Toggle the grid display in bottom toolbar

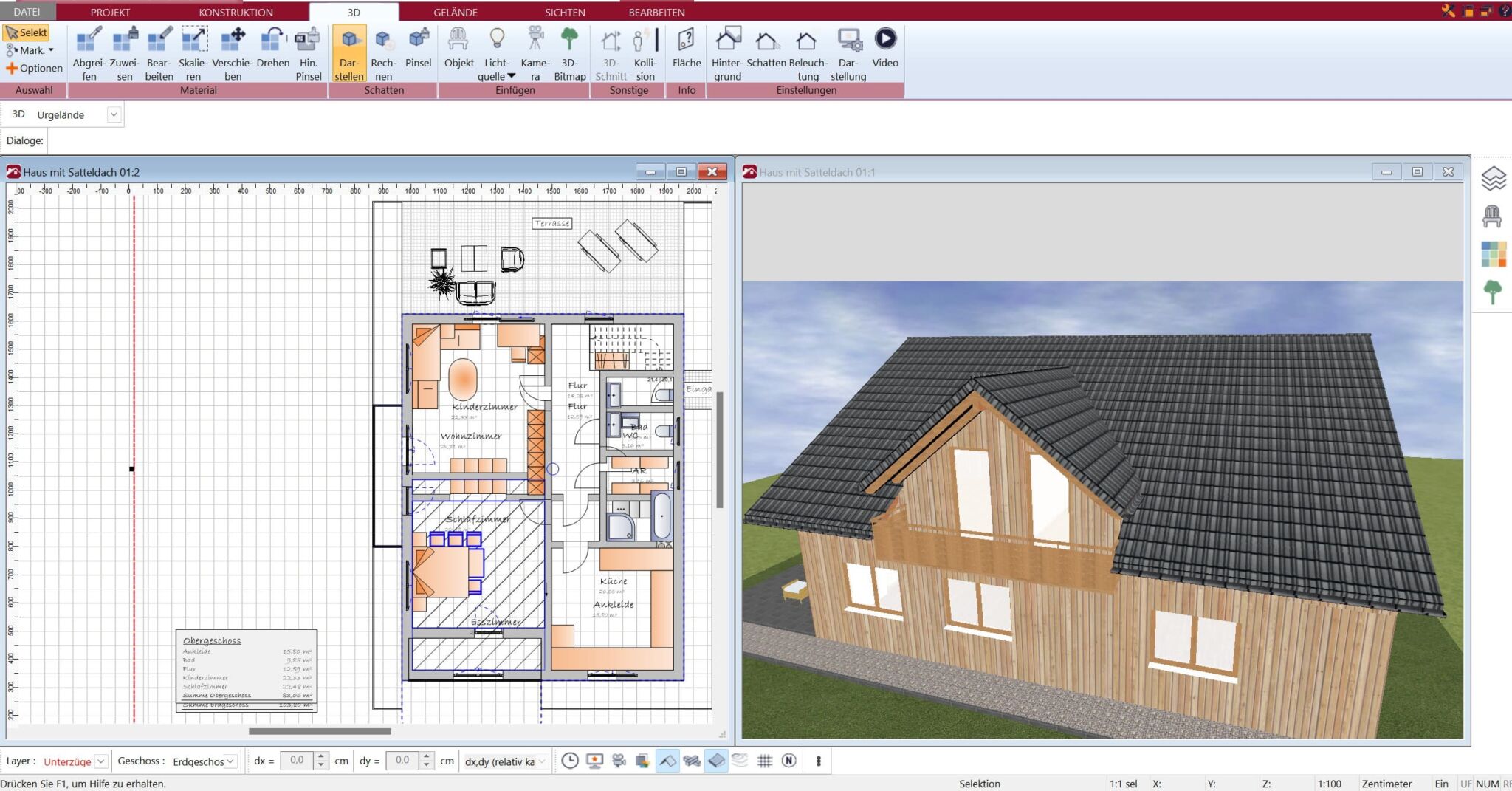(x=765, y=761)
